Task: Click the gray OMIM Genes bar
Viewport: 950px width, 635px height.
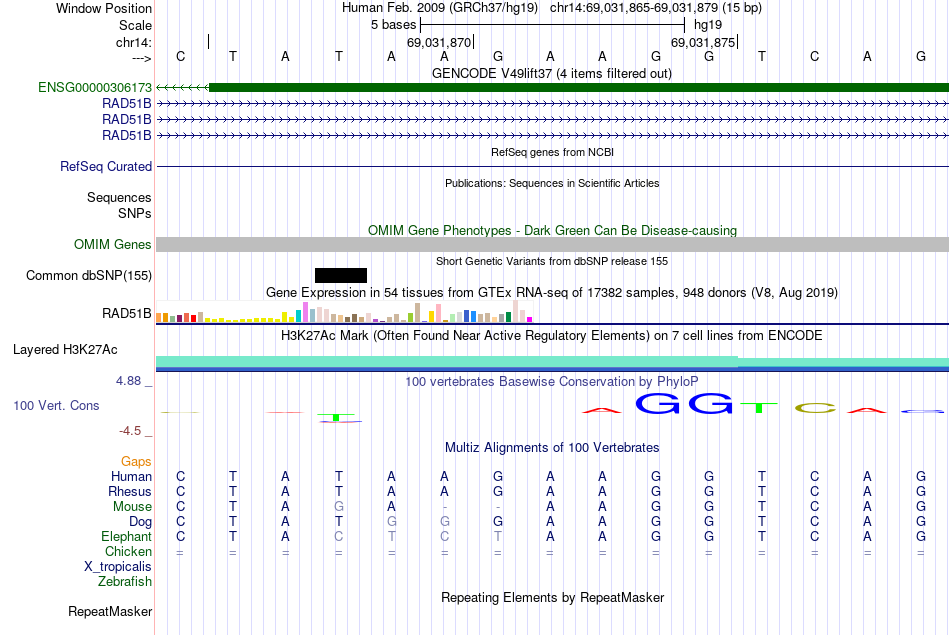Action: coord(552,244)
